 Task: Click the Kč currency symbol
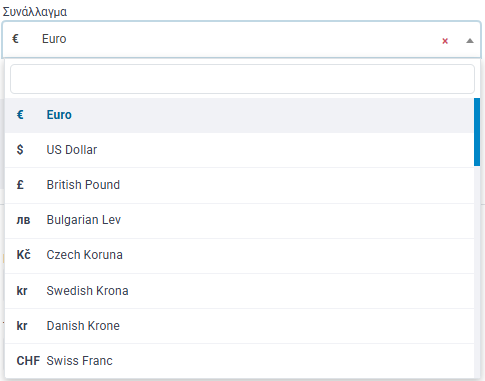pos(23,255)
